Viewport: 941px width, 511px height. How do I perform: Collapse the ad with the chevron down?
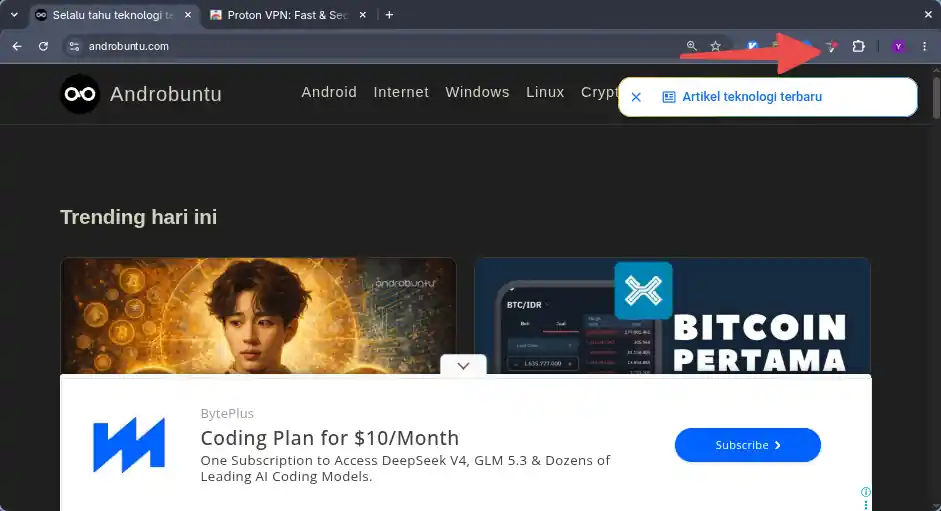pyautogui.click(x=463, y=366)
